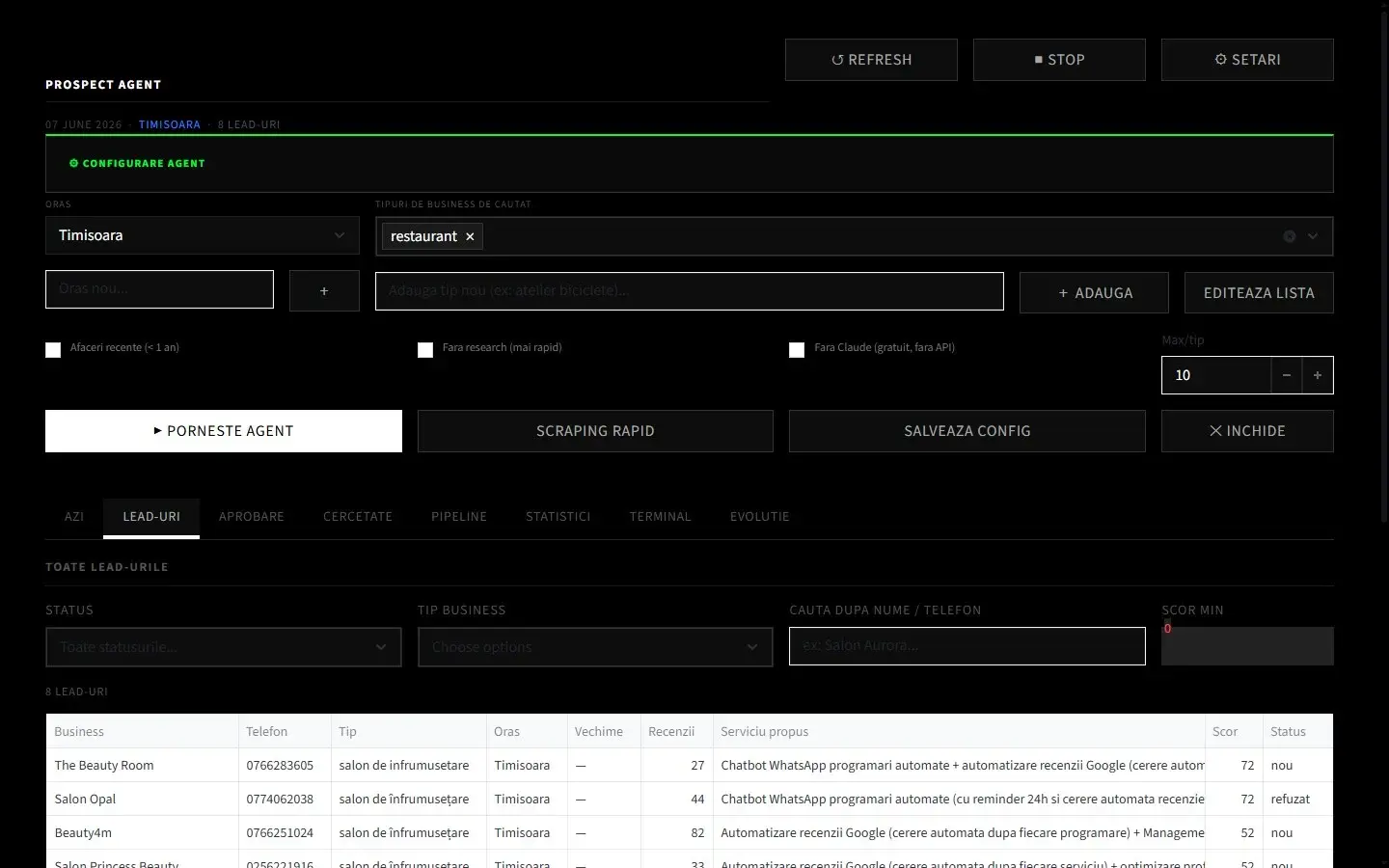Decrease Max/tip value with the minus button

pos(1286,375)
